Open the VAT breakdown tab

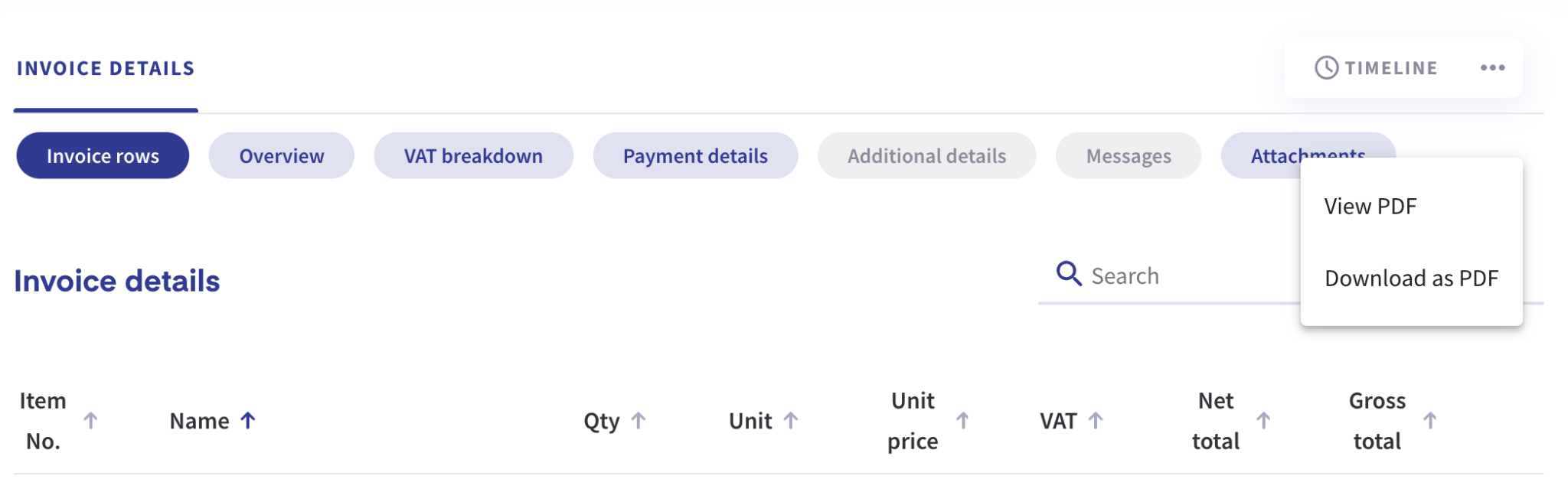[x=473, y=155]
